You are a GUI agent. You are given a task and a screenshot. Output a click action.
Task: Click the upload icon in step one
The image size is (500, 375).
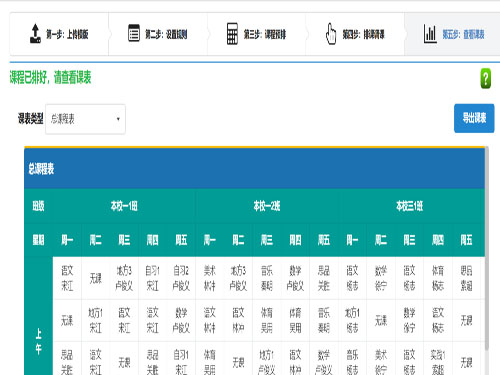click(35, 34)
